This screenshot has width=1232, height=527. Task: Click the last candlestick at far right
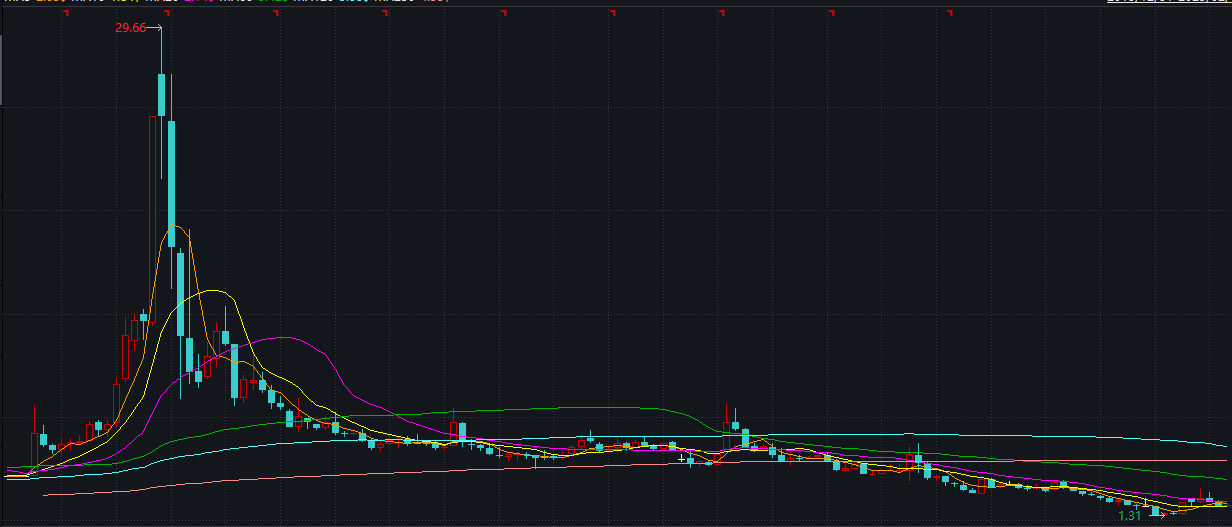click(x=1220, y=504)
